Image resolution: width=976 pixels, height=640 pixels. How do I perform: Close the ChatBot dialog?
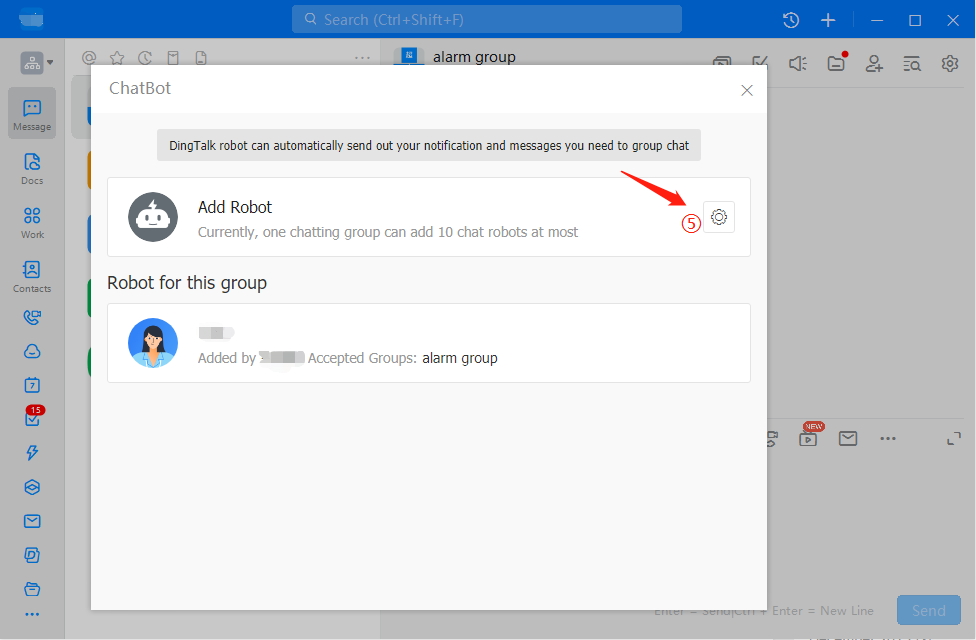point(746,90)
